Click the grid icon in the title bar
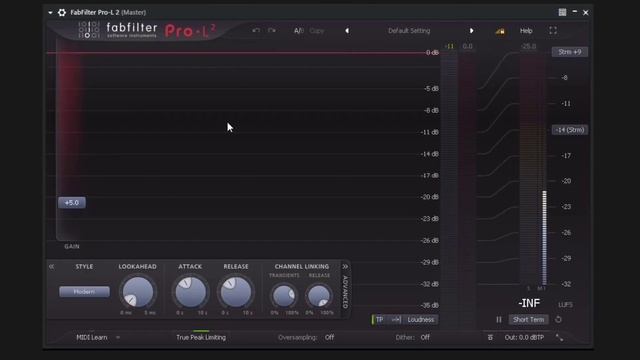This screenshot has width=640, height=360. pyautogui.click(x=562, y=12)
